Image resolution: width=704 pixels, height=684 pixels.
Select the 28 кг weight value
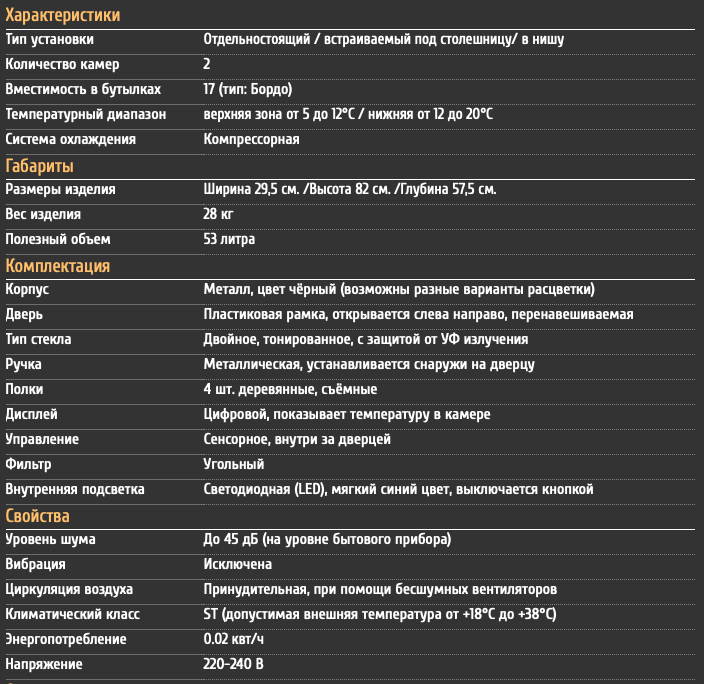pyautogui.click(x=218, y=214)
